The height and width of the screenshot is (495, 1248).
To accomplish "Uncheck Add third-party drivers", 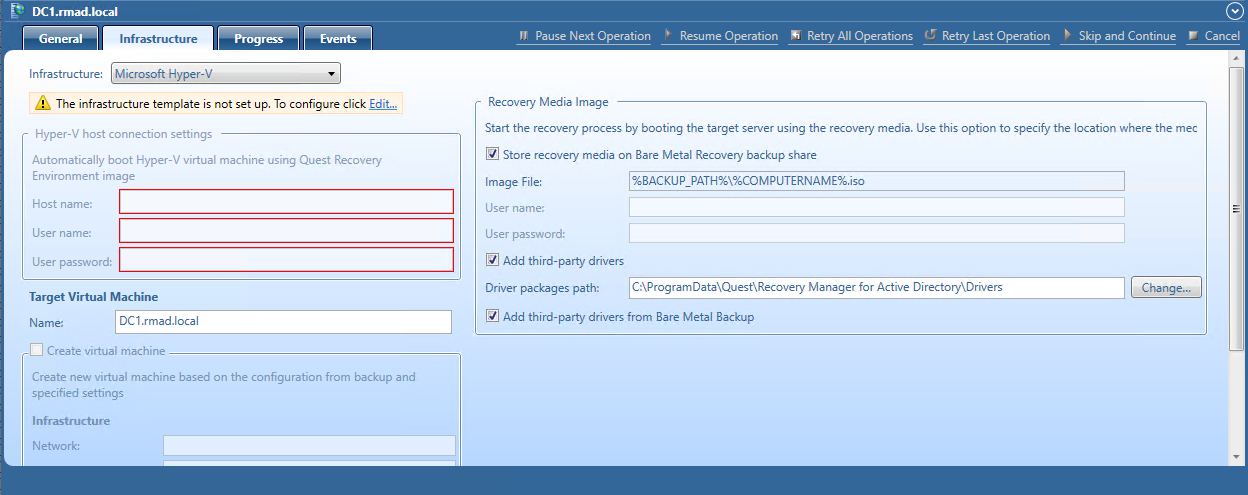I will pos(492,260).
